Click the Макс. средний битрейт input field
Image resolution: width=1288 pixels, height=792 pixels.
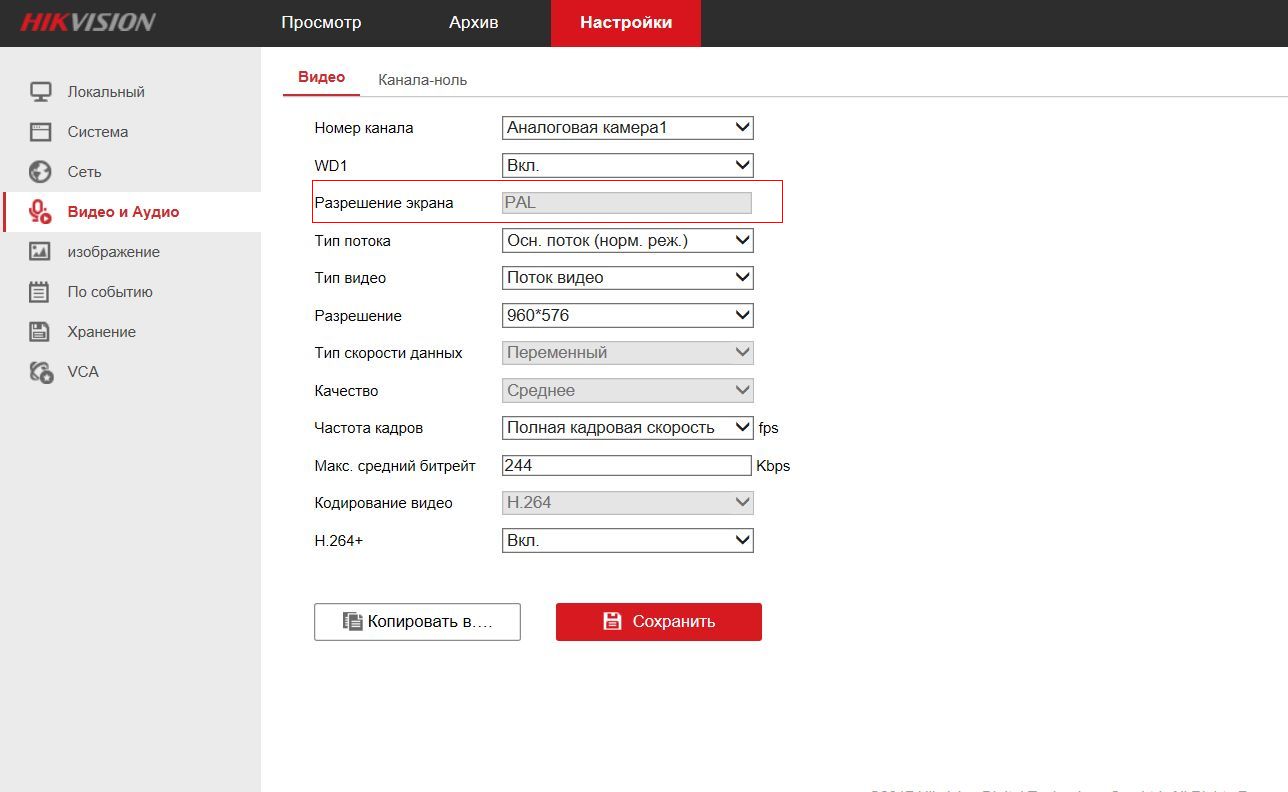point(626,465)
